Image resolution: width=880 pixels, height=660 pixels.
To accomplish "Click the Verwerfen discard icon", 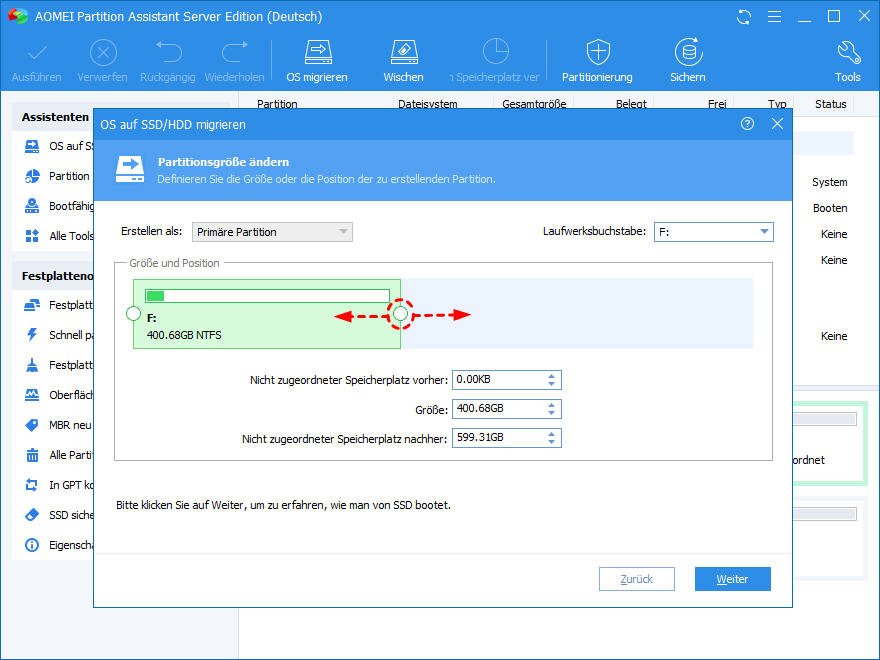I will 103,53.
